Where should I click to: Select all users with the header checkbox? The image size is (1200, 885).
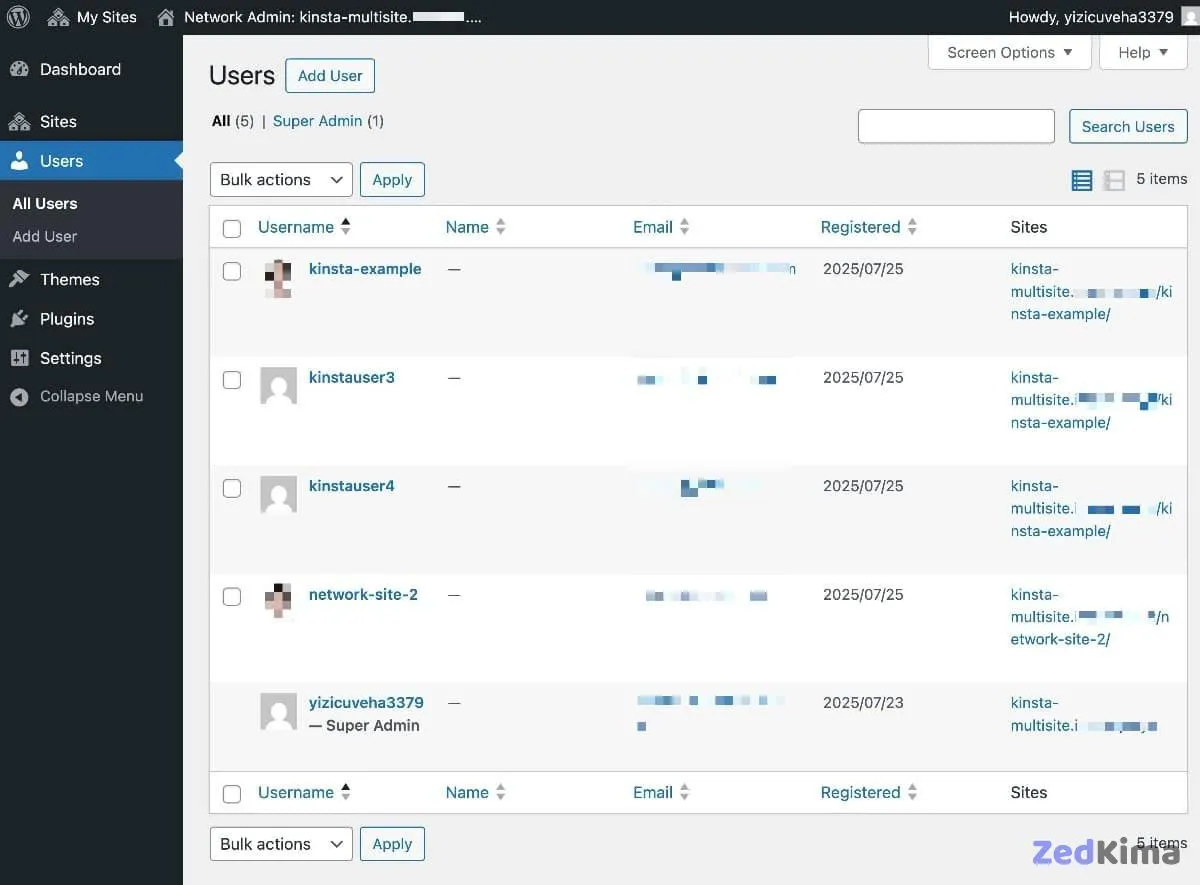tap(231, 228)
